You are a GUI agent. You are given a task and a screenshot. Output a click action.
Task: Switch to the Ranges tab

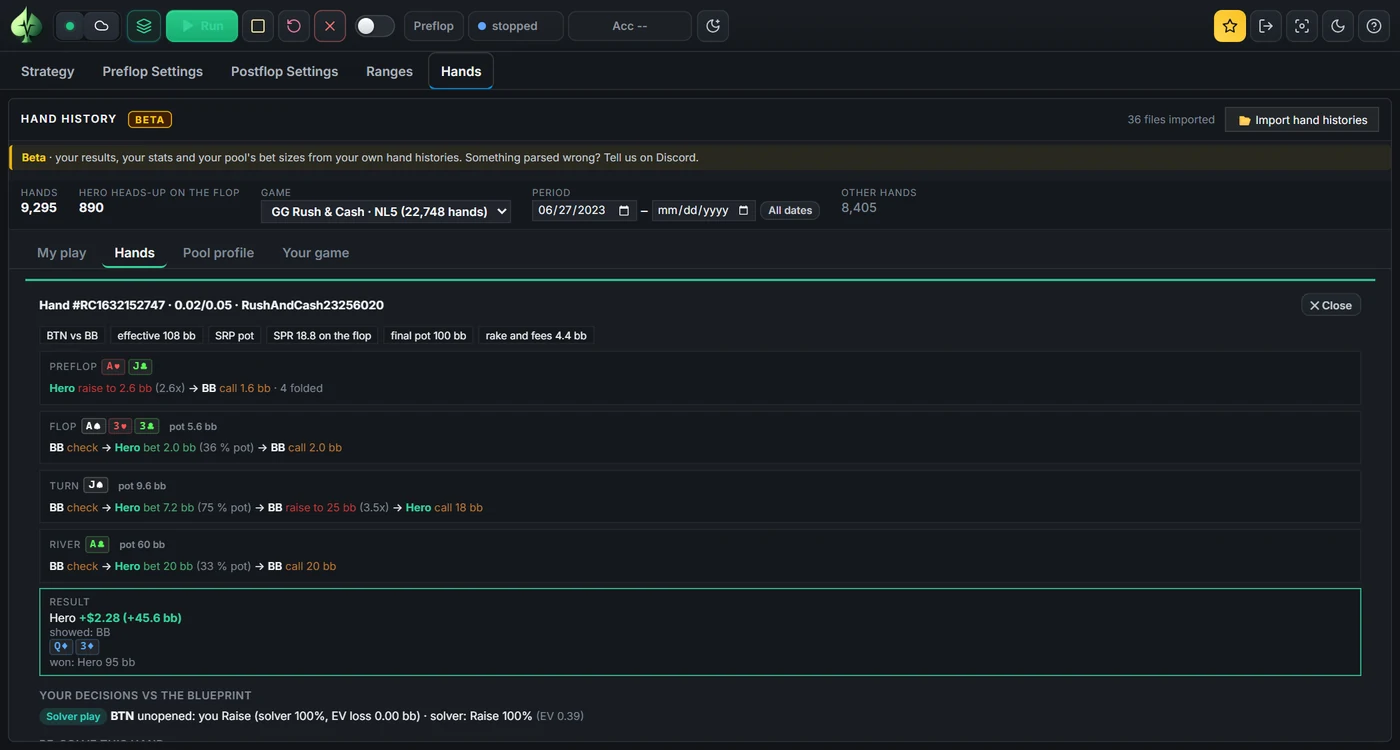coord(390,71)
